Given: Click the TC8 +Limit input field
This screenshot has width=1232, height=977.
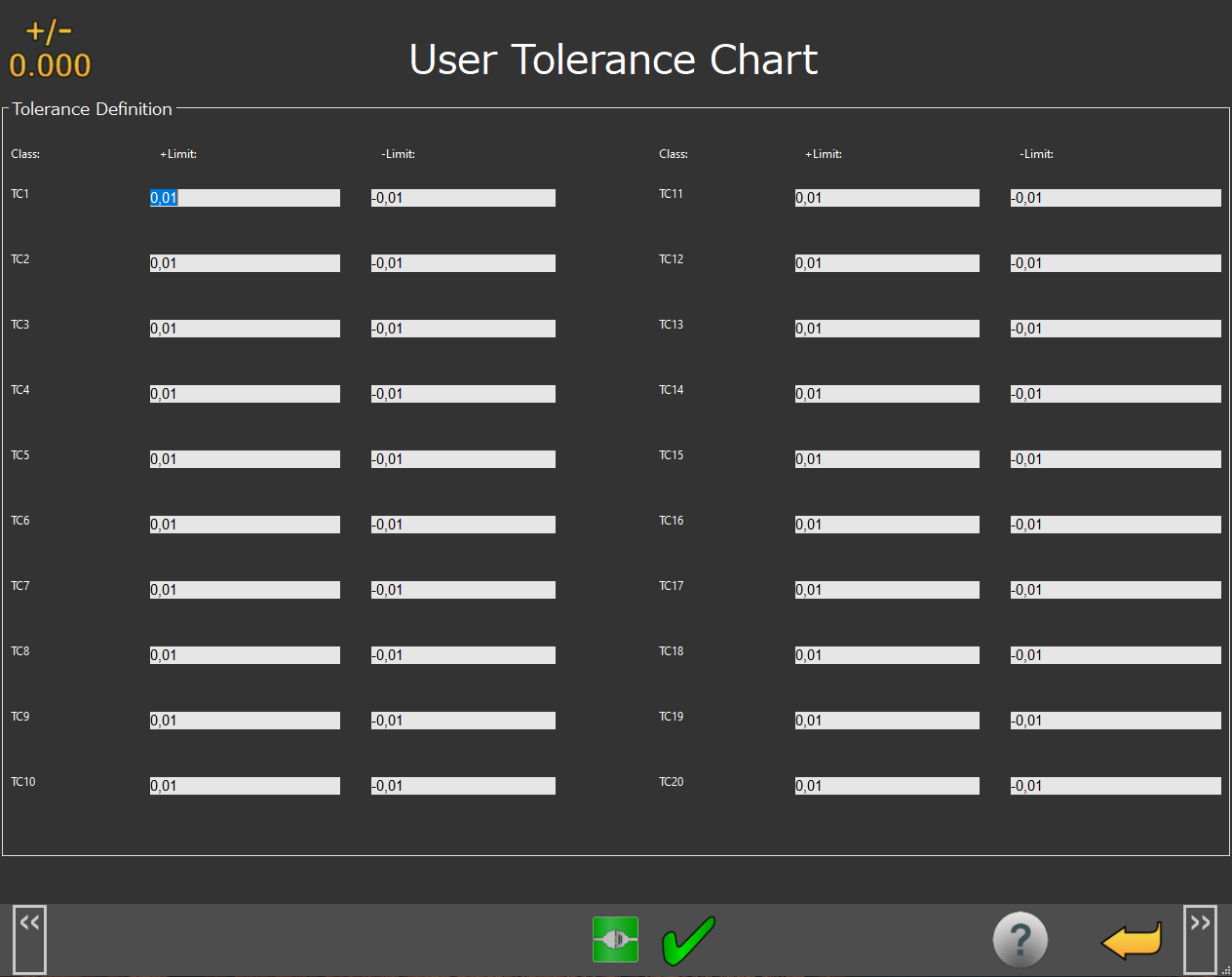Looking at the screenshot, I should click(x=245, y=655).
